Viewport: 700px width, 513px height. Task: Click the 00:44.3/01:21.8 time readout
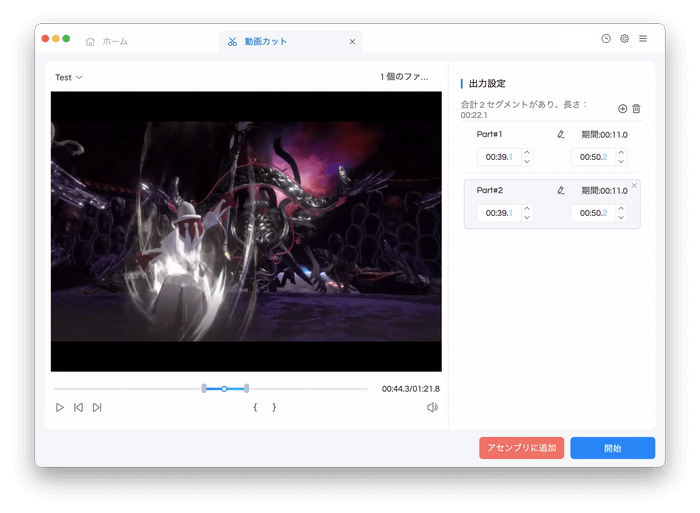coord(411,389)
